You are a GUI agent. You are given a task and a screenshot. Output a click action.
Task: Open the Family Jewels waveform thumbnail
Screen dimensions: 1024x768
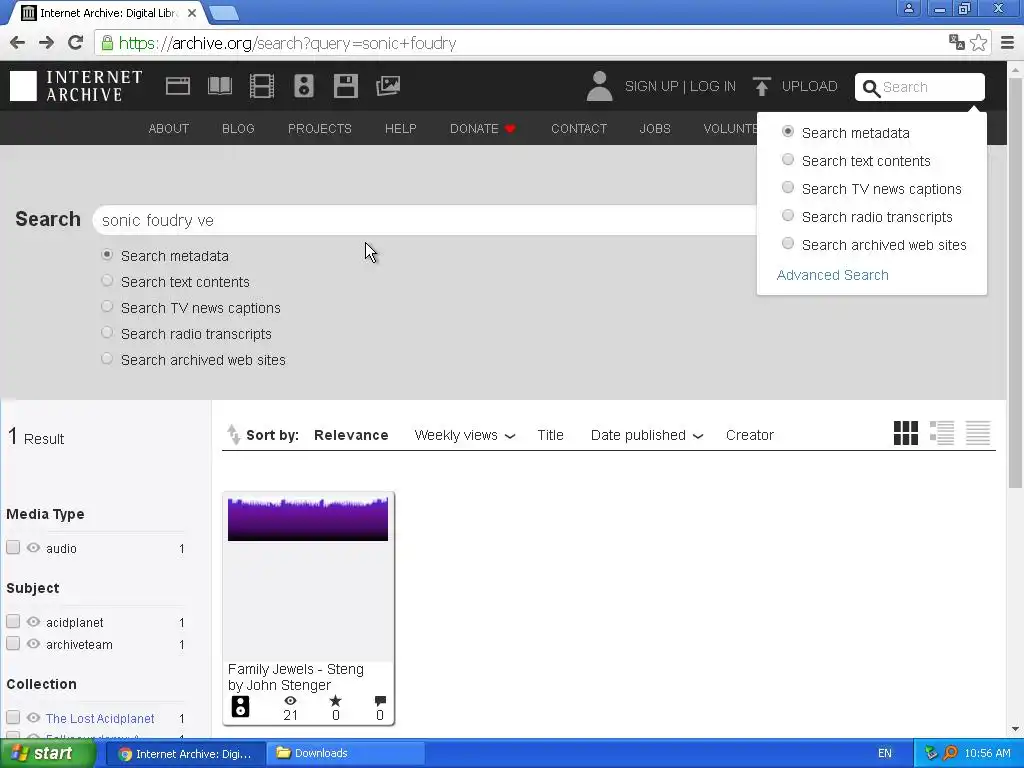(308, 519)
